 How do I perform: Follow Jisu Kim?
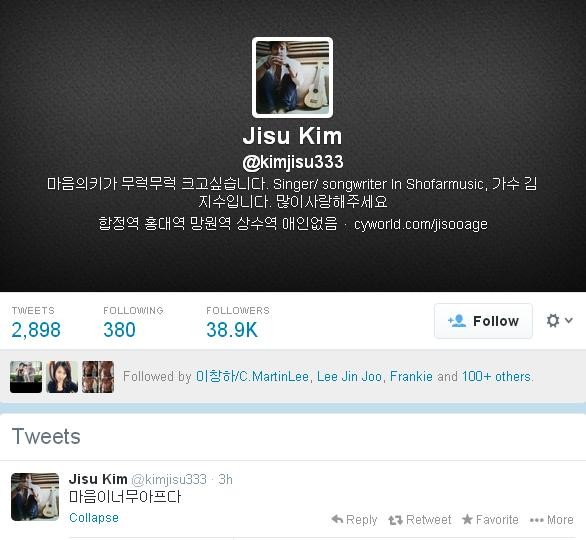coord(483,321)
